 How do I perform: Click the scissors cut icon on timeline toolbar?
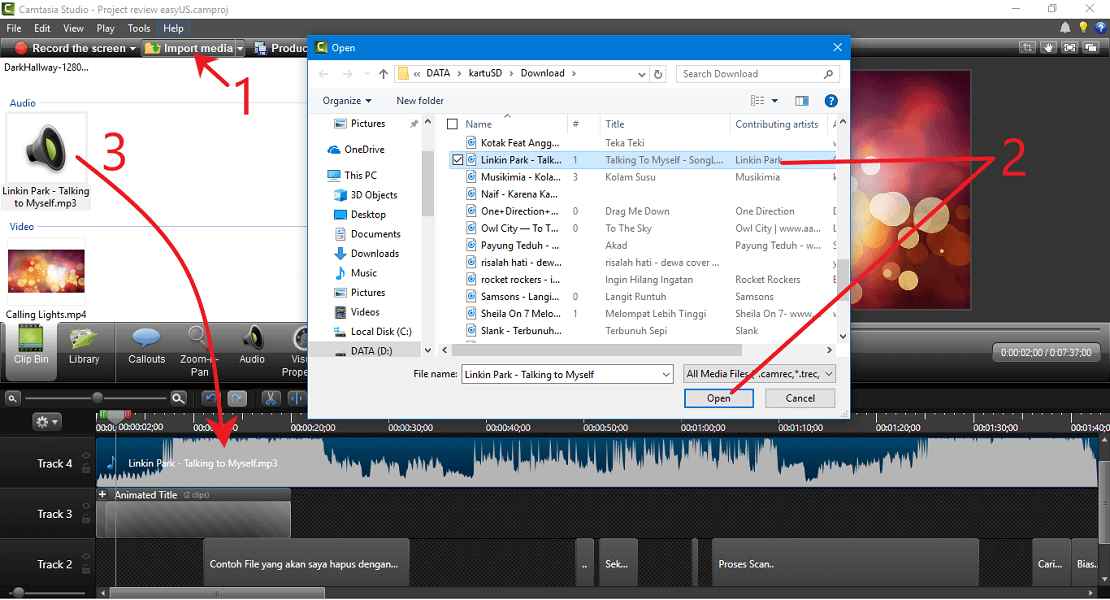(x=270, y=398)
